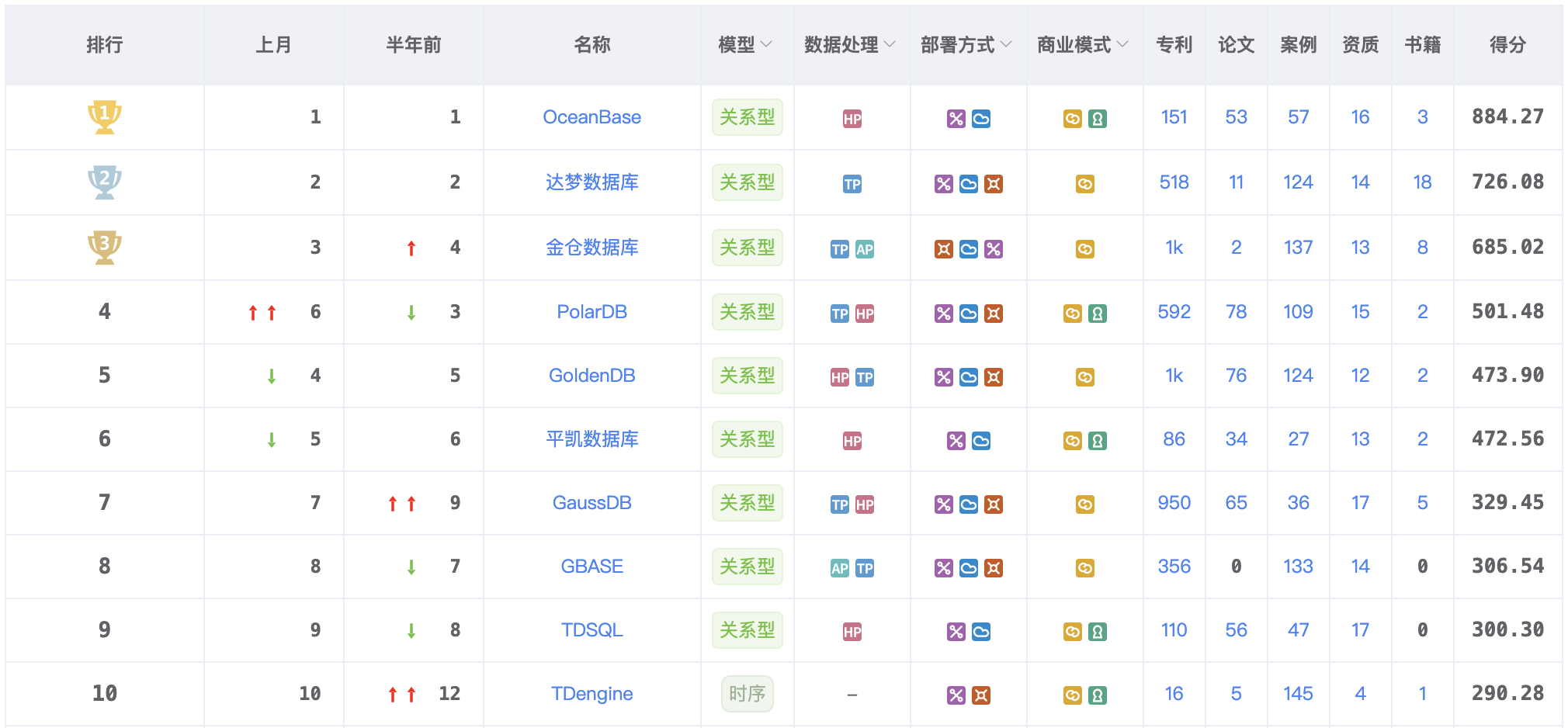Image resolution: width=1568 pixels, height=728 pixels.
Task: Click TDengine's orange deployment icon
Action: point(981,695)
